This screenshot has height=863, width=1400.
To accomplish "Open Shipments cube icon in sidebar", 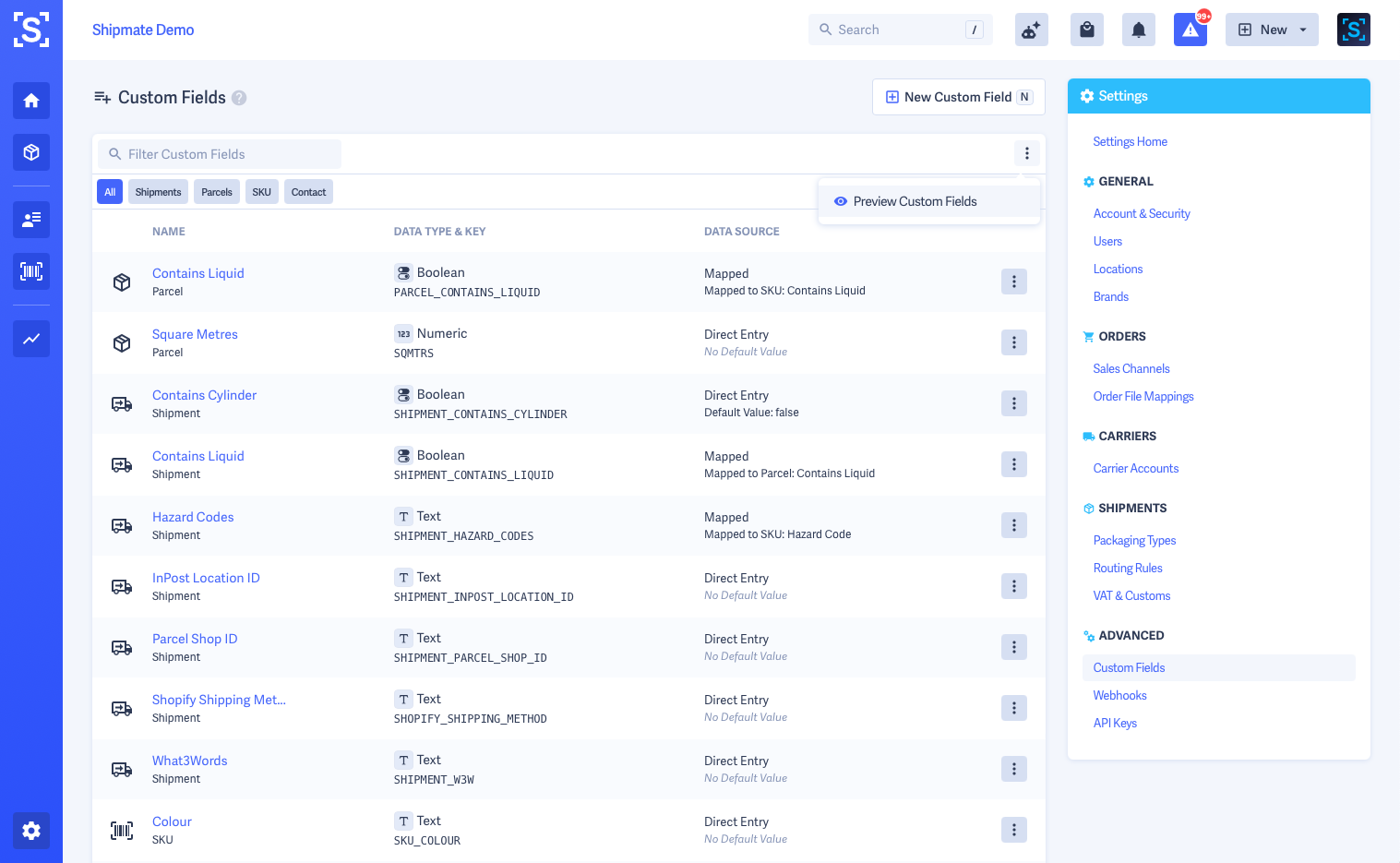I will 31,152.
